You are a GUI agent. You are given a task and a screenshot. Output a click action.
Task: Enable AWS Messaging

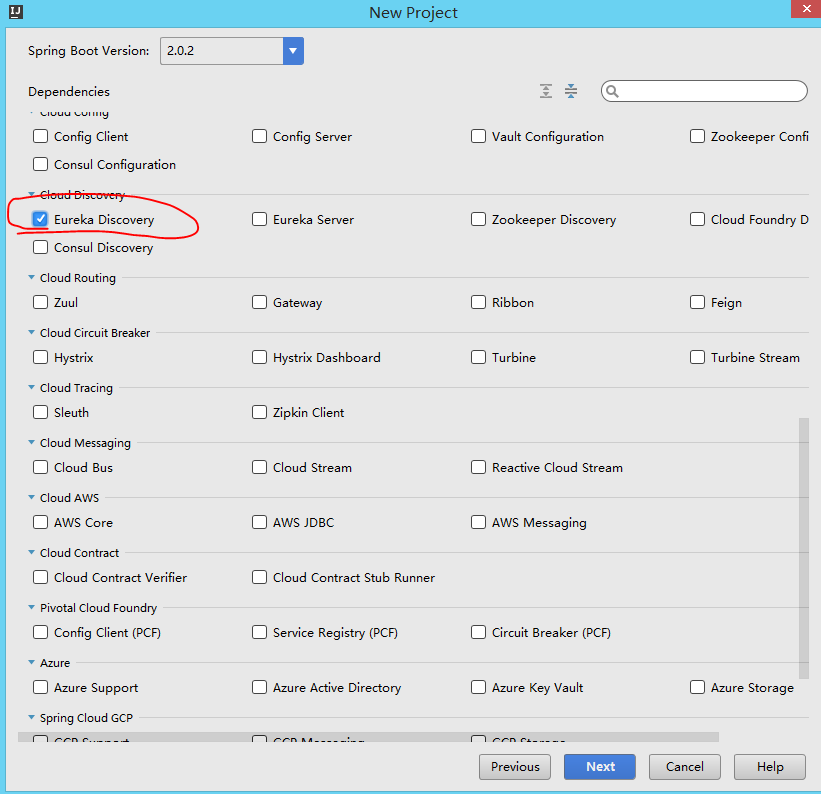pos(478,522)
